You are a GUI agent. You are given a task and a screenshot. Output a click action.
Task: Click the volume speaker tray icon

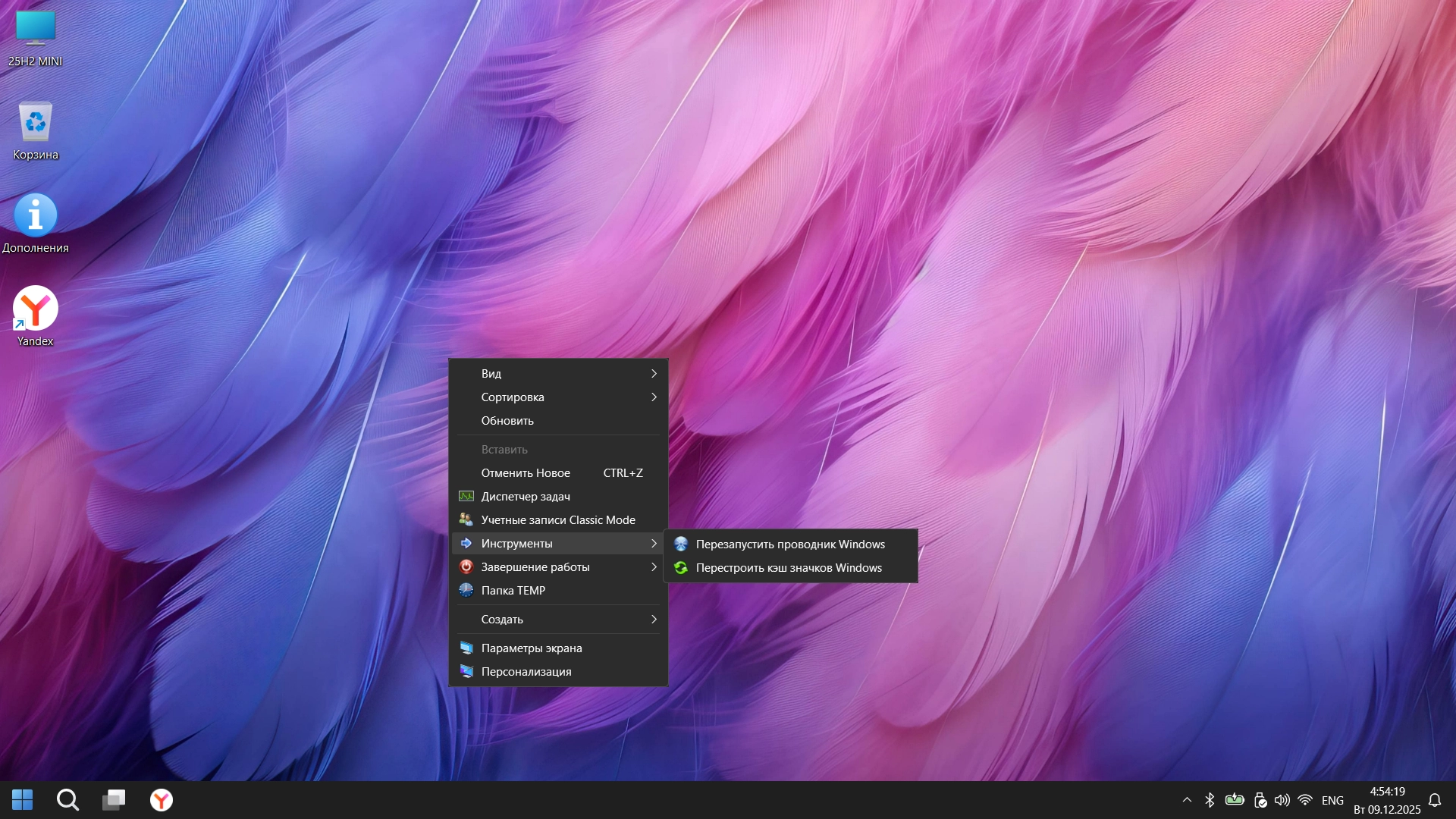pos(1282,800)
